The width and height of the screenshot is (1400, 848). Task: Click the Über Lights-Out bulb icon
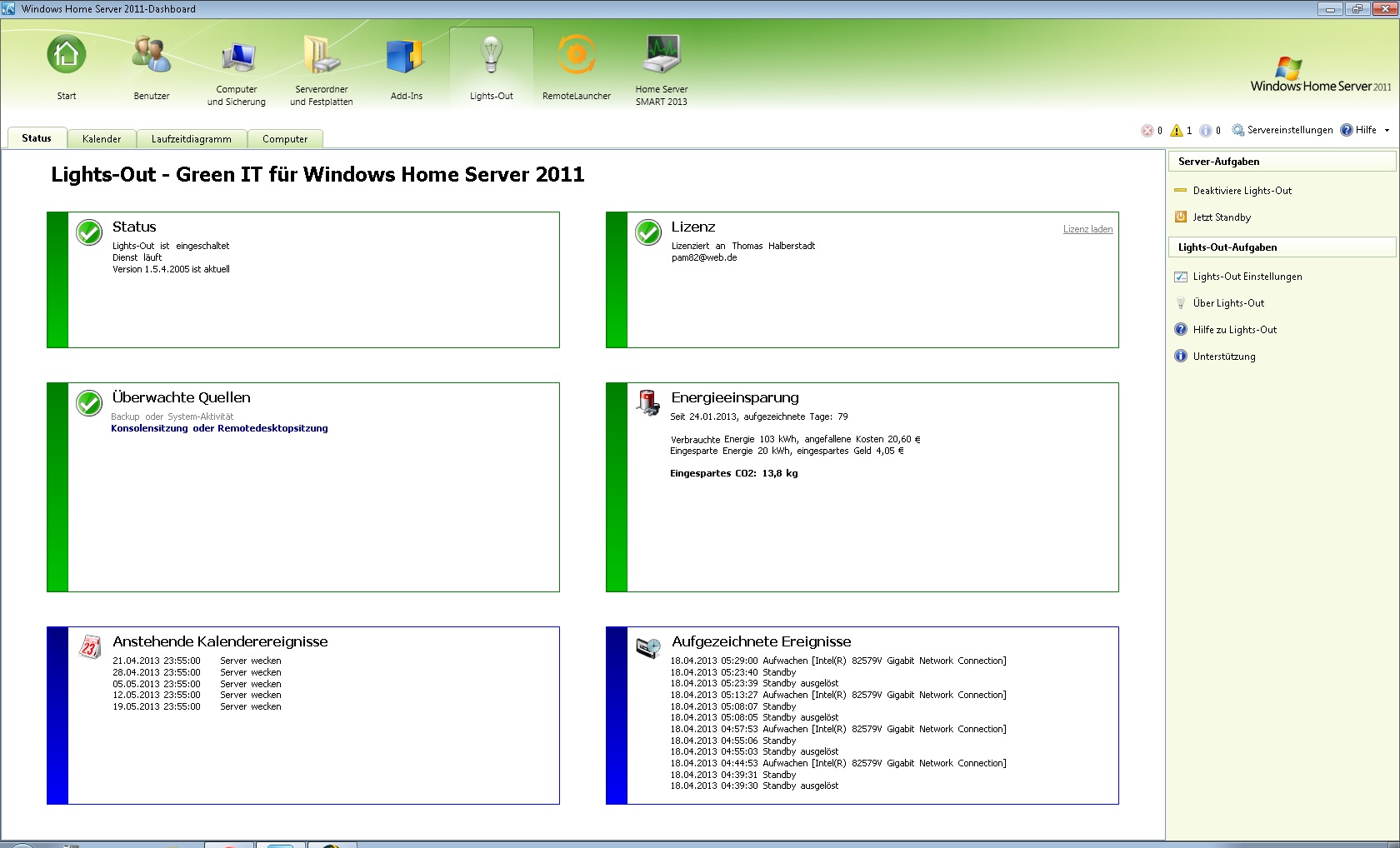[1181, 303]
